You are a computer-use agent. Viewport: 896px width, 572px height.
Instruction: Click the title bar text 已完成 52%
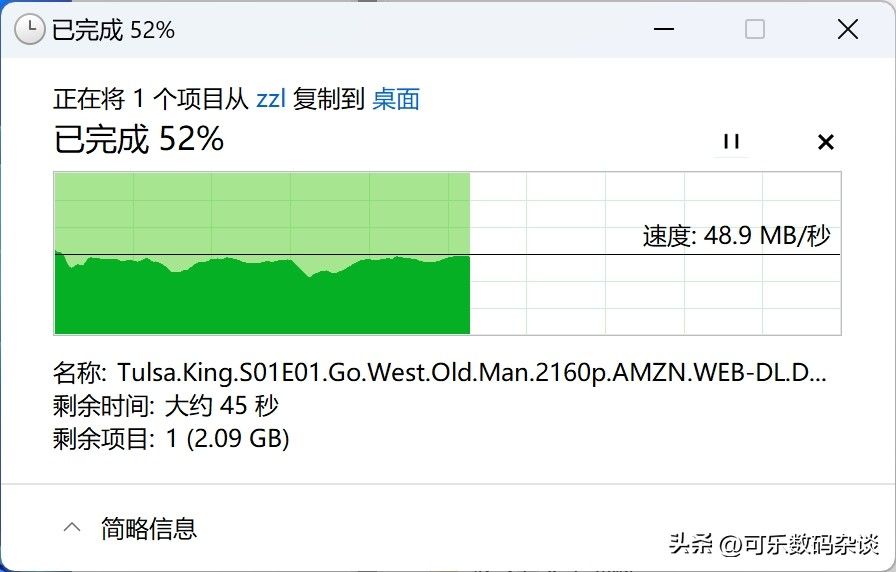pos(113,30)
